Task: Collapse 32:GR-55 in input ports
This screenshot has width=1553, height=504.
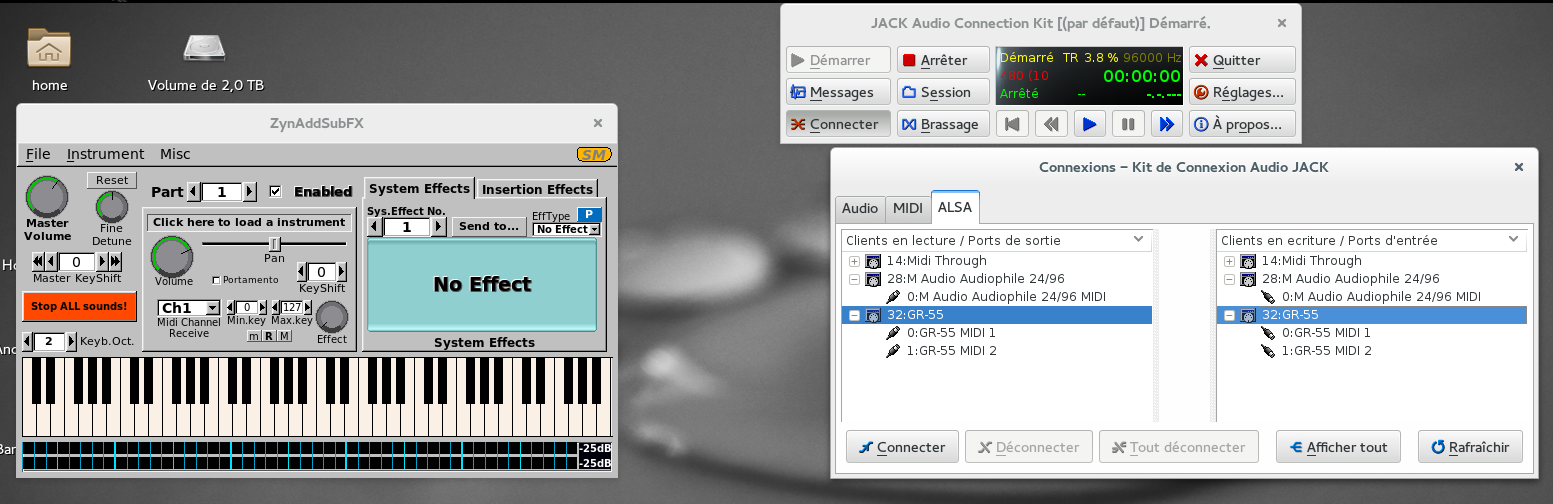Action: (x=1229, y=315)
